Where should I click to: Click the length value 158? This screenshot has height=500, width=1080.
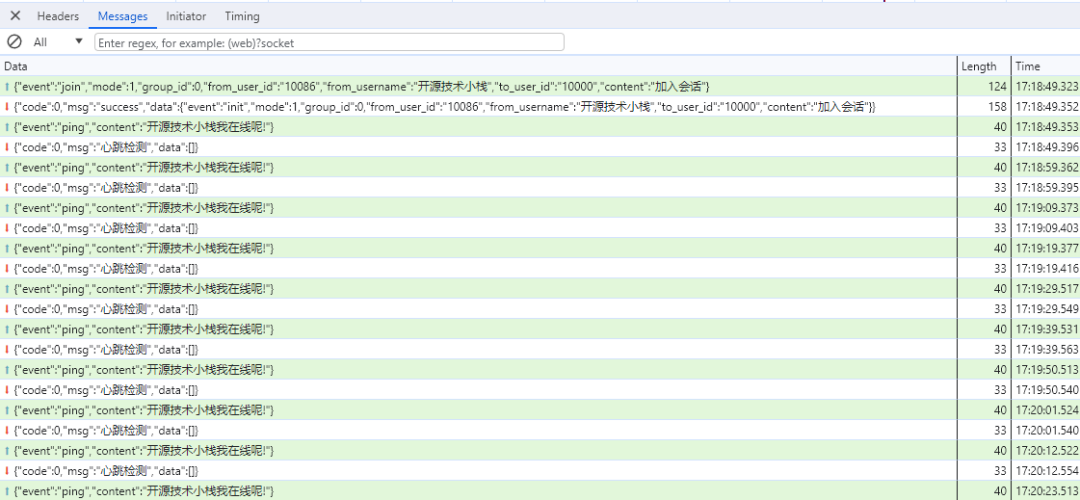pos(996,107)
